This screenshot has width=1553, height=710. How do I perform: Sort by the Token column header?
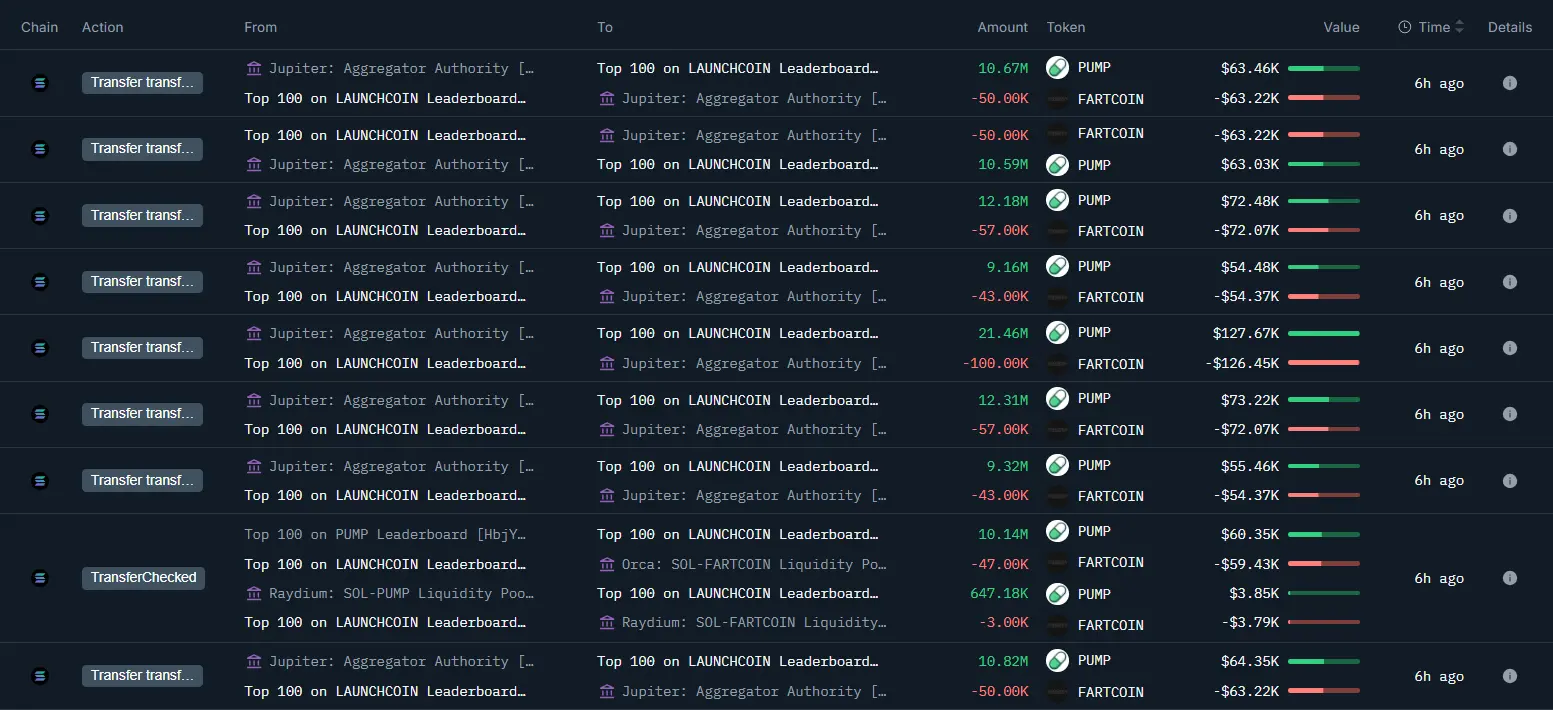1066,27
